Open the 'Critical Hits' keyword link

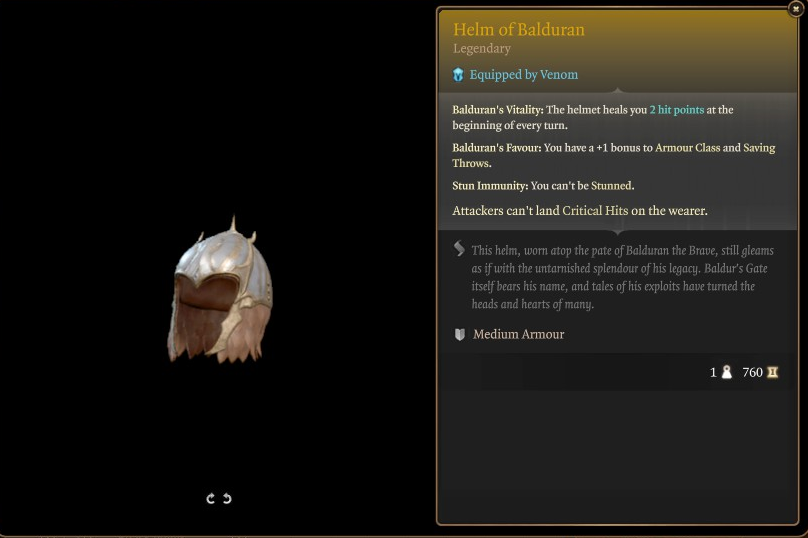(x=595, y=211)
